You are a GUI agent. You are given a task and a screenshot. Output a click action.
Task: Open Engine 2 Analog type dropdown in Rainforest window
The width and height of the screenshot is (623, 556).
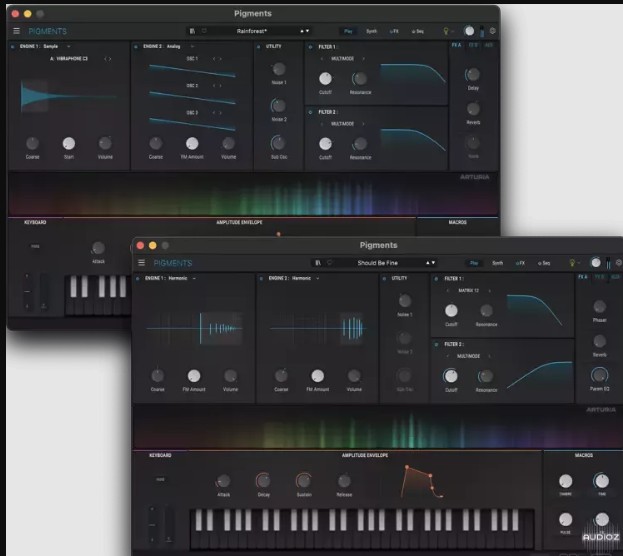(x=192, y=46)
